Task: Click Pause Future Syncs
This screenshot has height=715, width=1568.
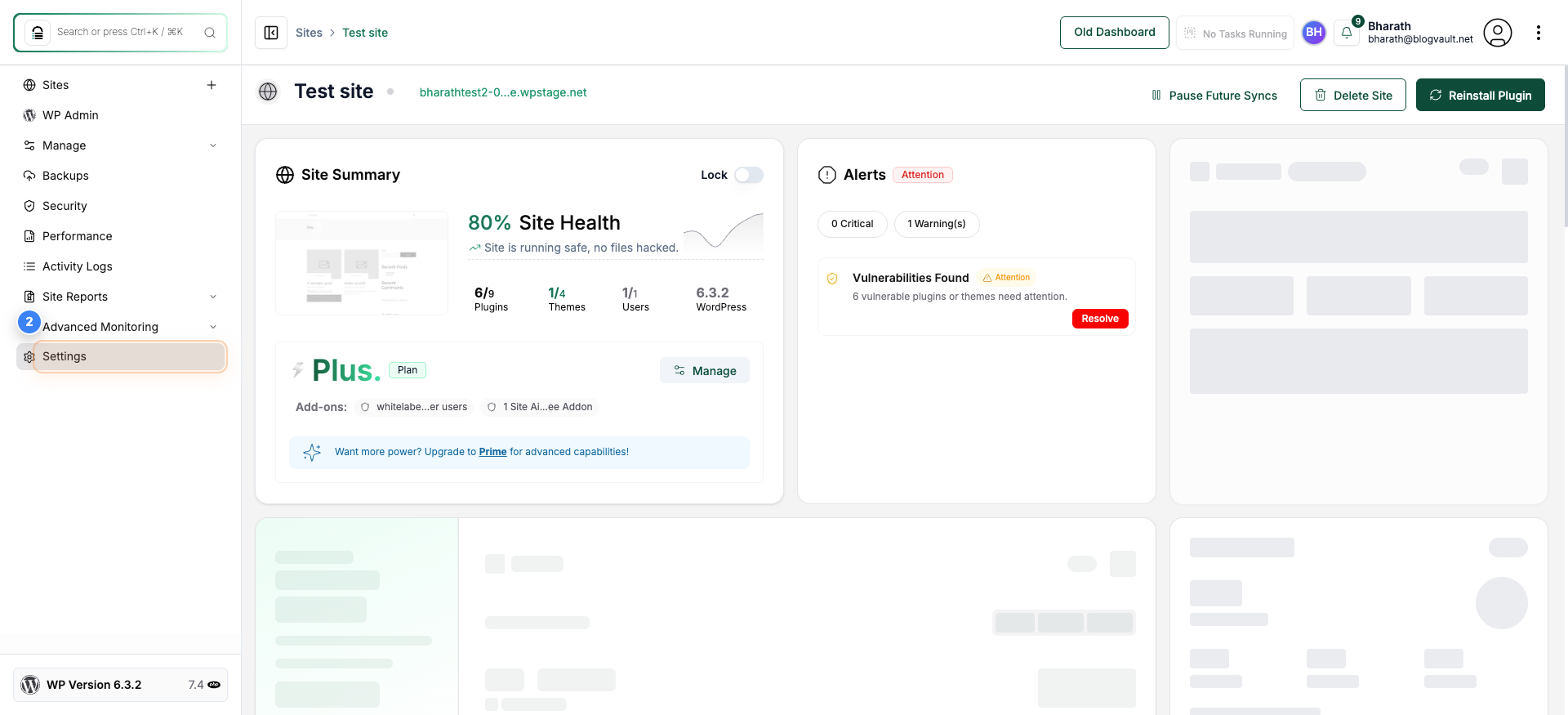Action: pyautogui.click(x=1214, y=95)
